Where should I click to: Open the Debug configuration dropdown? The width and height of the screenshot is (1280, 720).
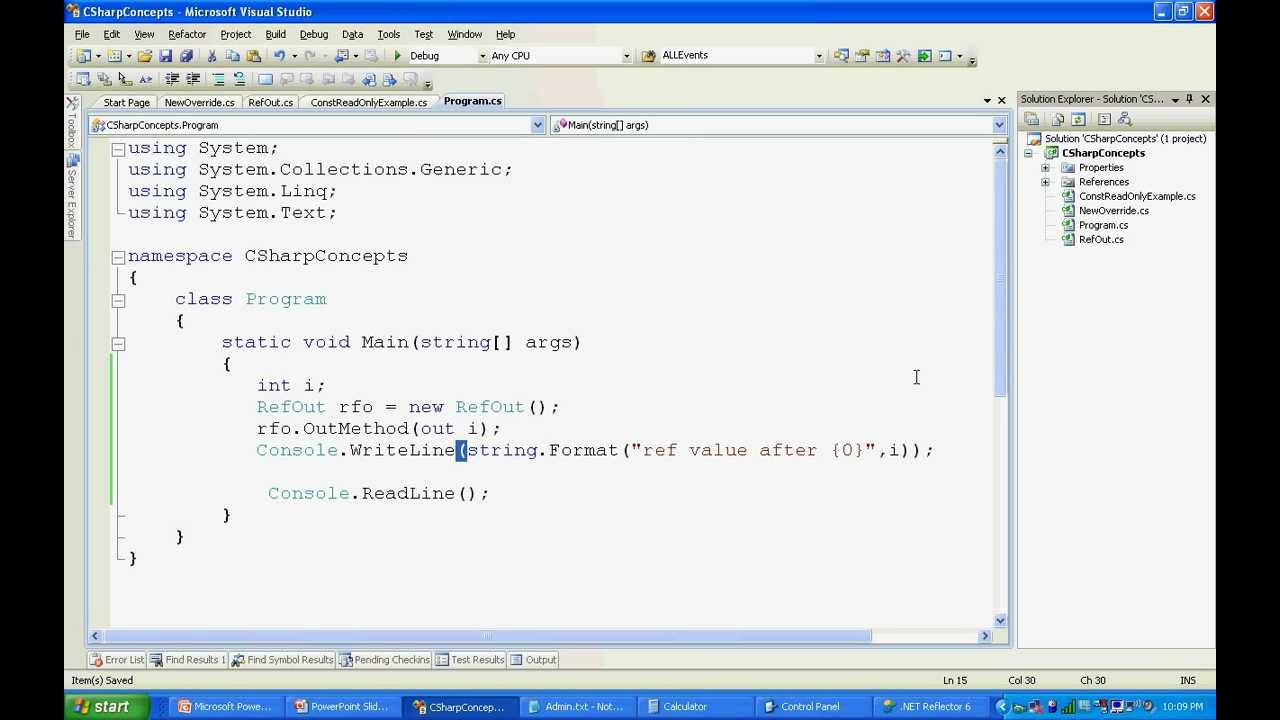(x=482, y=56)
